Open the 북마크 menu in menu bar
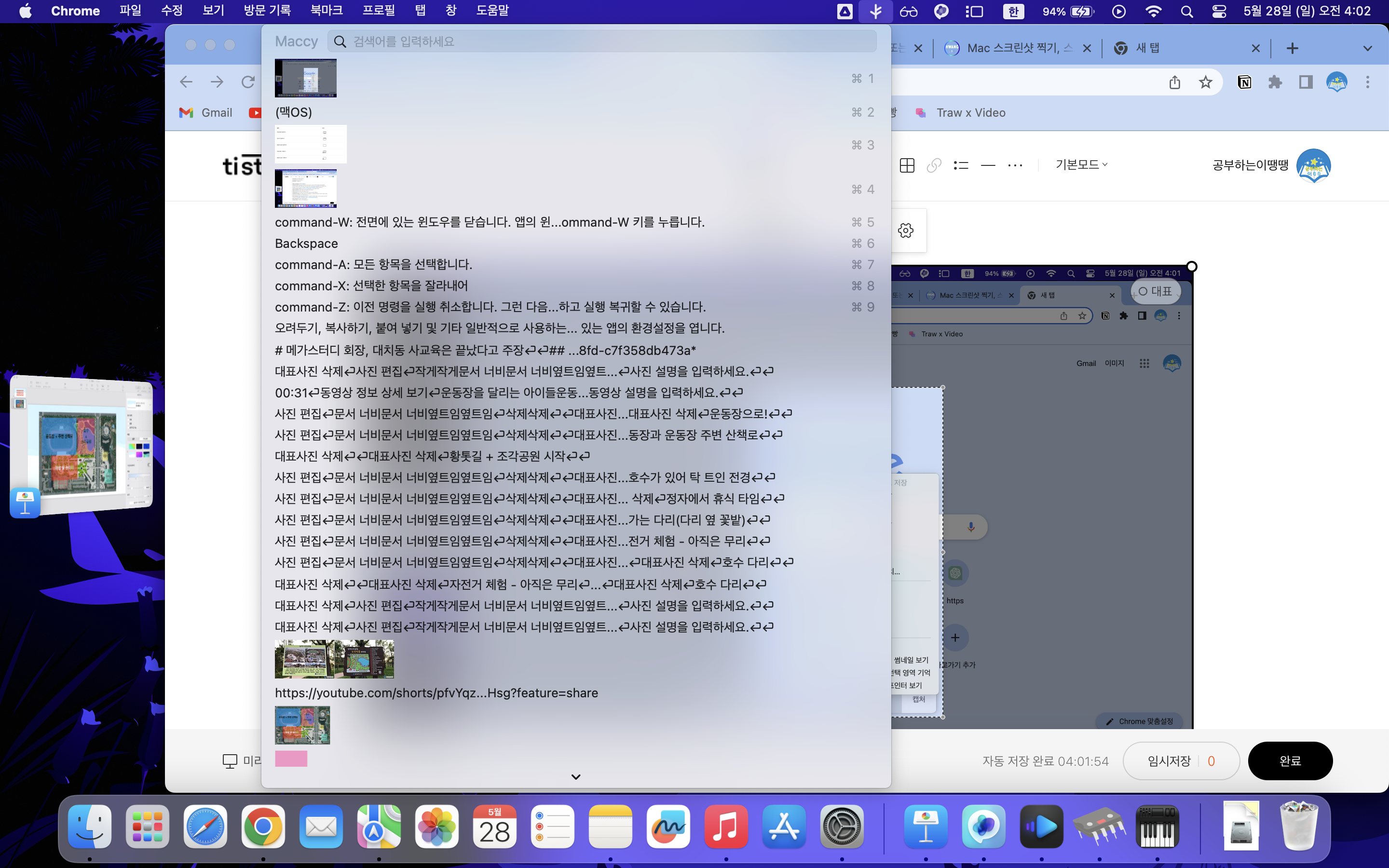Image resolution: width=1389 pixels, height=868 pixels. [326, 10]
